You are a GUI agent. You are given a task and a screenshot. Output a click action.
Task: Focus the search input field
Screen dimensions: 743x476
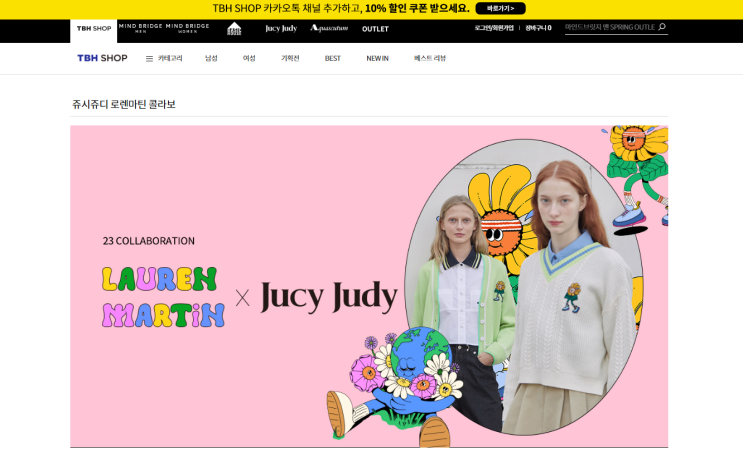tap(610, 27)
